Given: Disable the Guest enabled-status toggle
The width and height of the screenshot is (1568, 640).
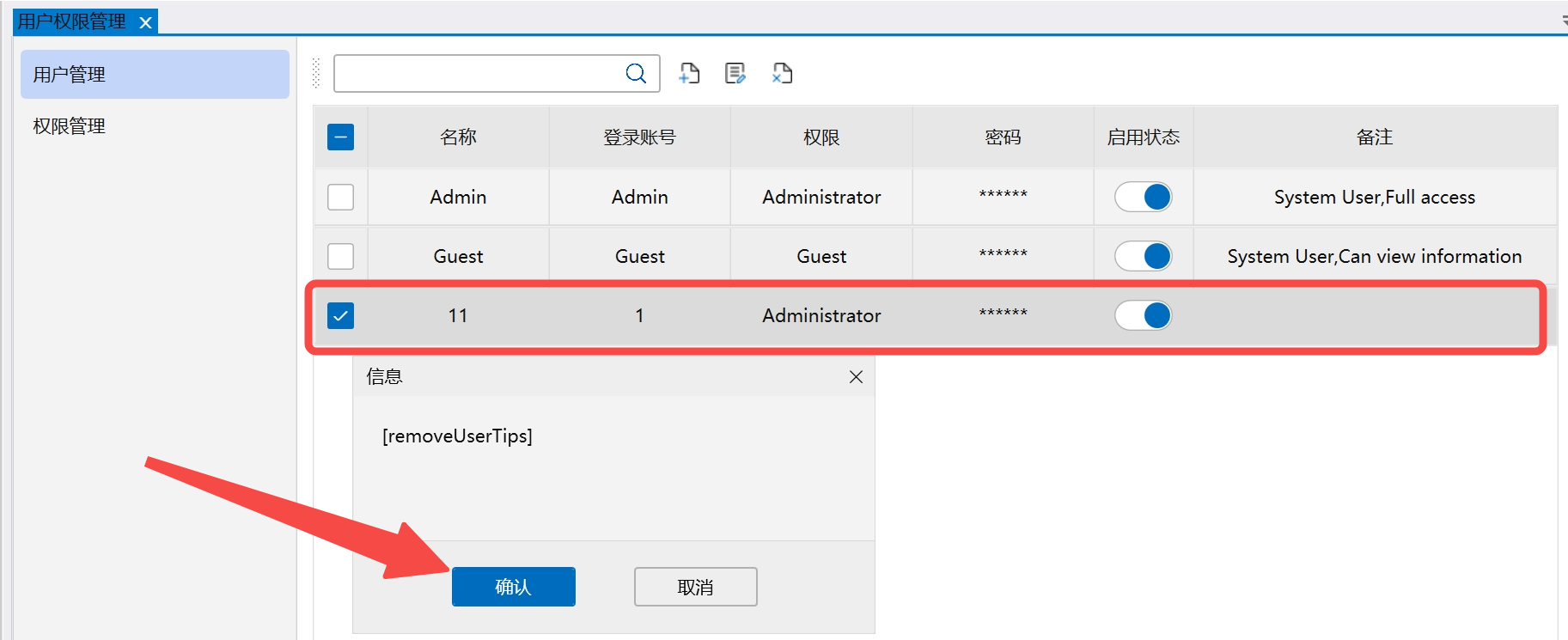Looking at the screenshot, I should [x=1143, y=256].
